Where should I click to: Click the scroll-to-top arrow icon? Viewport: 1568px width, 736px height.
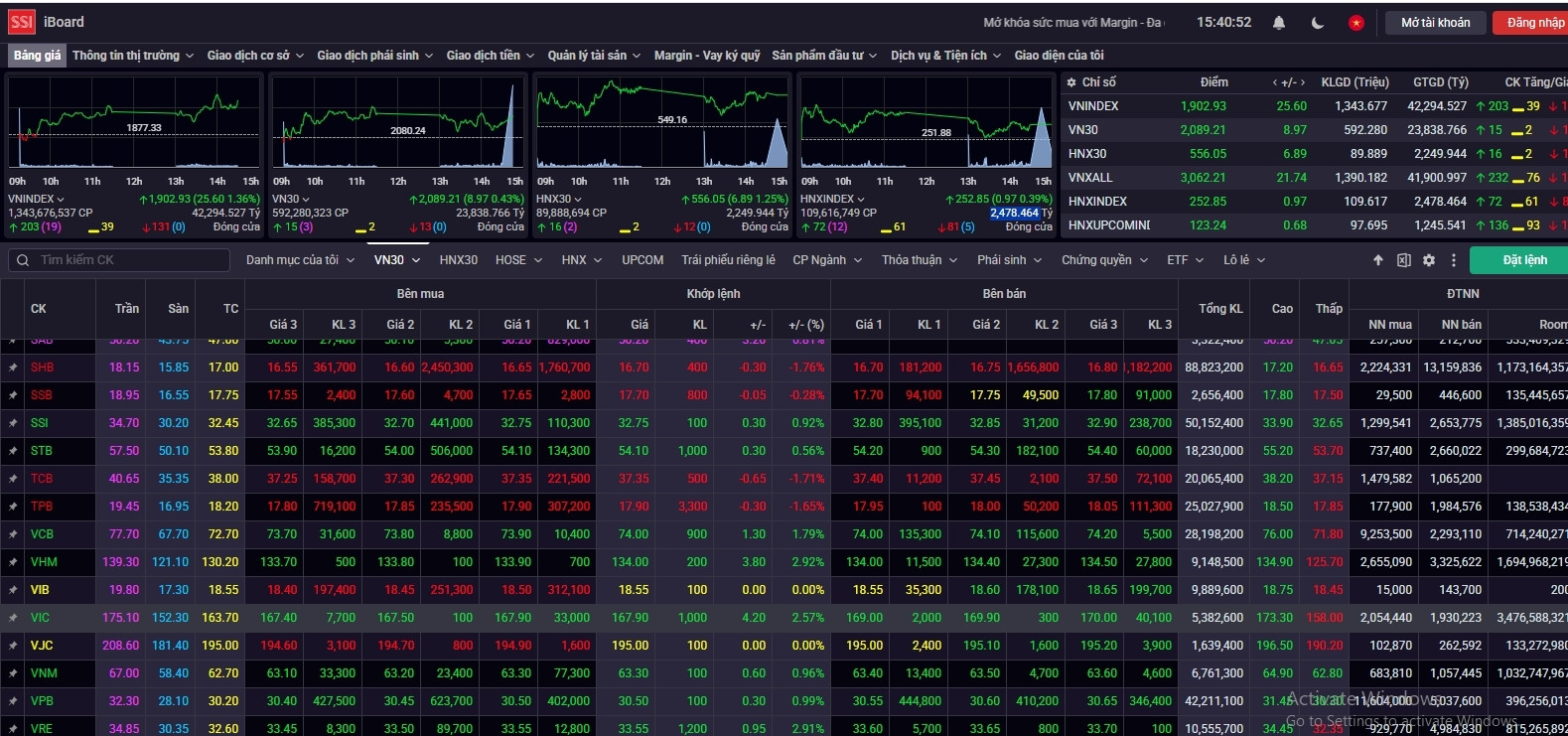pos(1378,260)
